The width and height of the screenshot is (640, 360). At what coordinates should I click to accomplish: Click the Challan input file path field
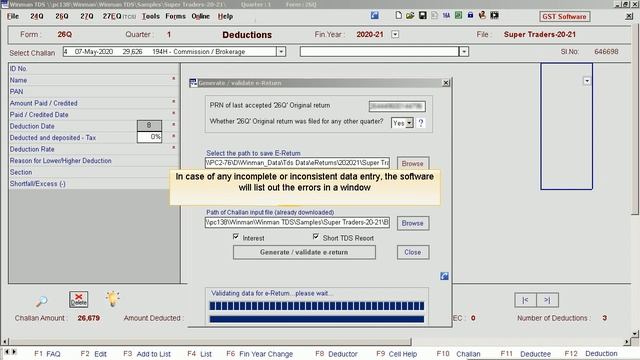297,222
